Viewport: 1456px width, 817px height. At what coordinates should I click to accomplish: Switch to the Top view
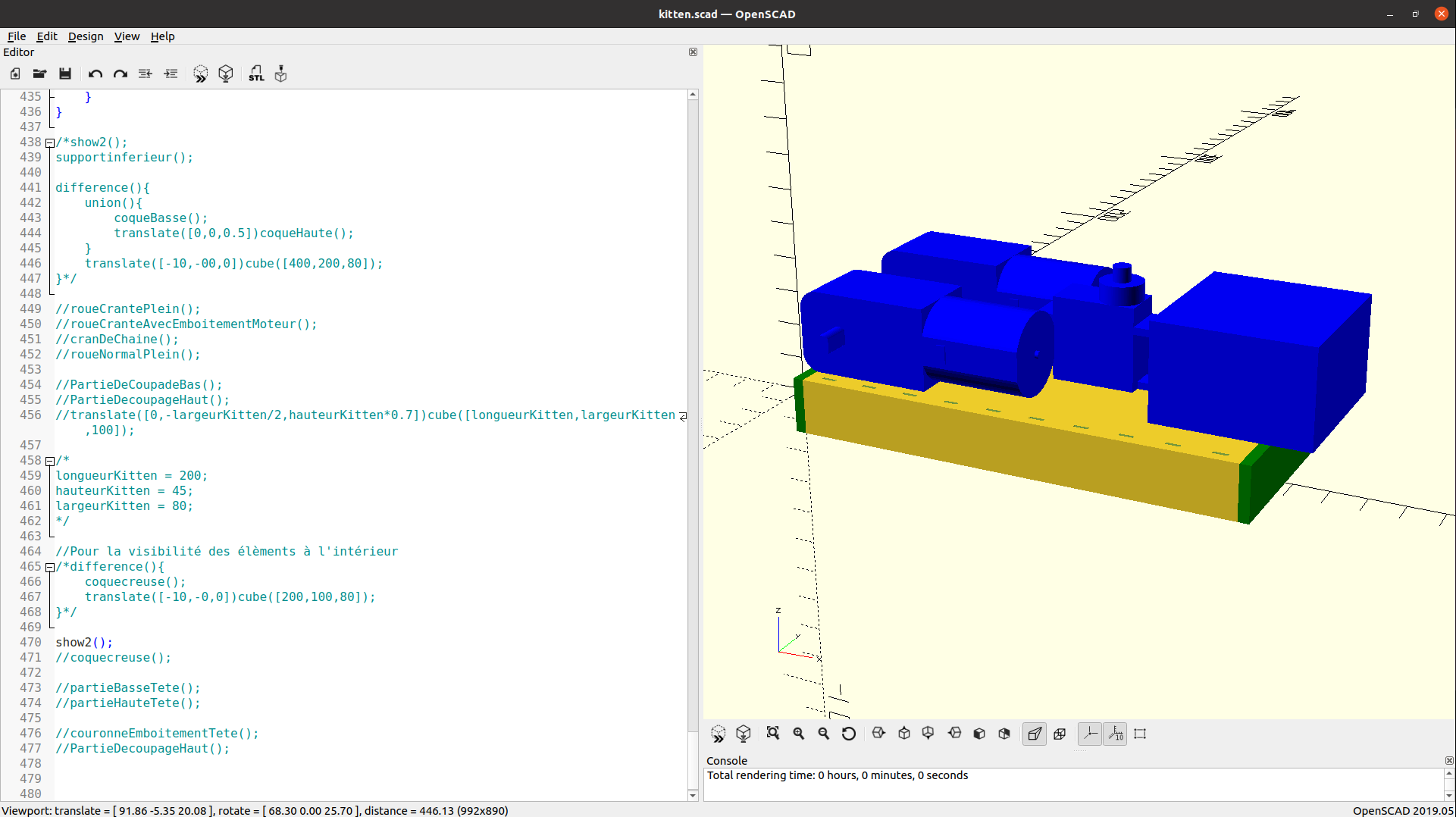coord(904,734)
